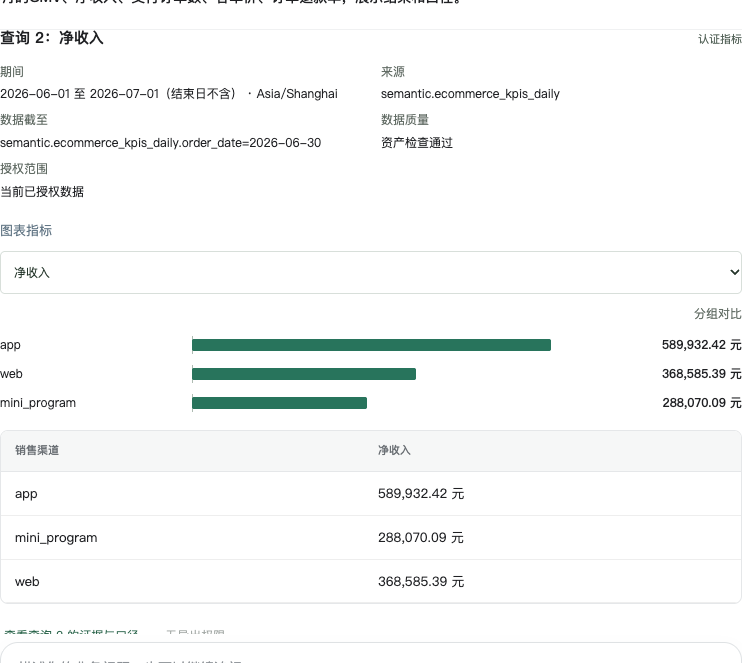
Task: Select source value semantic.ecommerce_kpis_daily
Action: (x=470, y=94)
